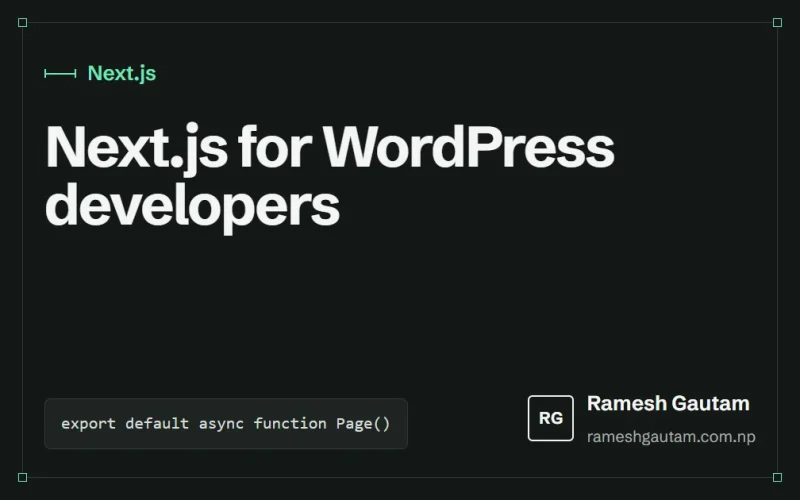The height and width of the screenshot is (500, 800).
Task: Open the rameshgautam.com.np link
Action: 671,437
